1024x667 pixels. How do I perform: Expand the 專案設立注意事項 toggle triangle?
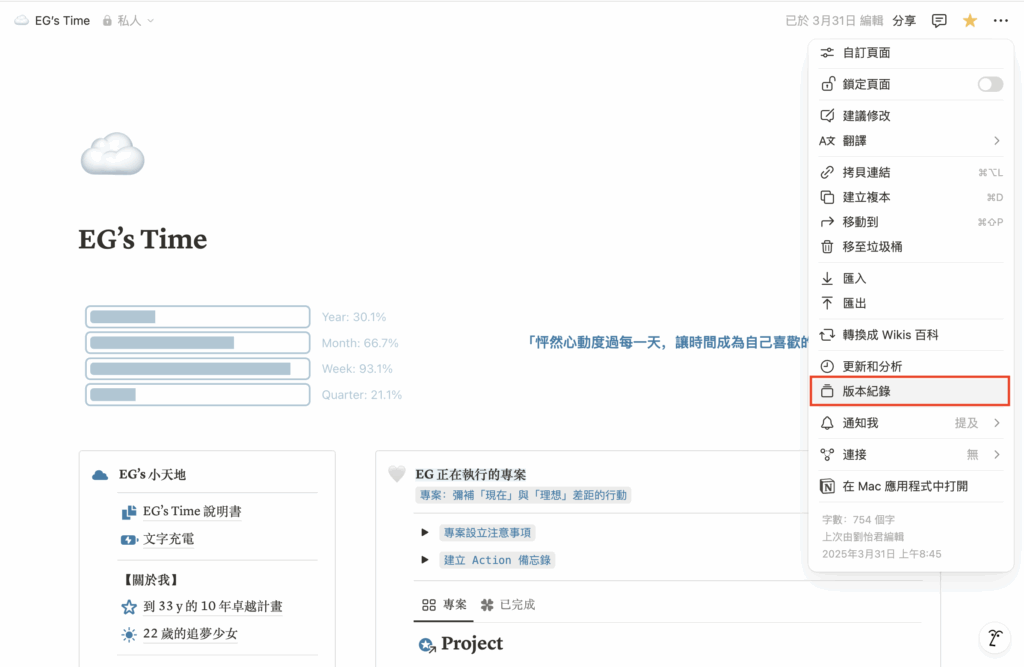point(425,533)
